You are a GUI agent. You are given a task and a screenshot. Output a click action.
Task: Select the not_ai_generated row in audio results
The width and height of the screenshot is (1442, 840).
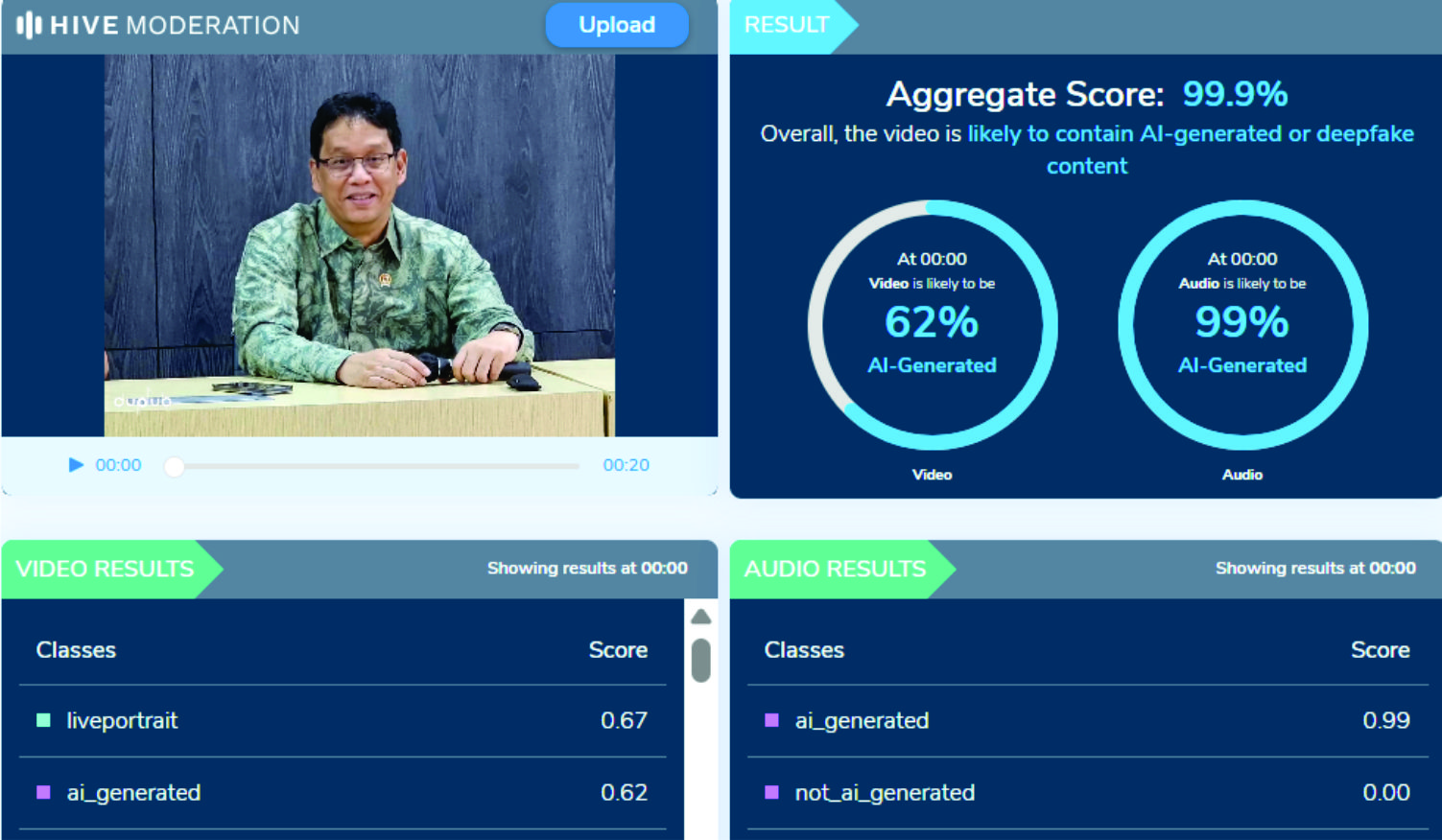coord(1086,792)
